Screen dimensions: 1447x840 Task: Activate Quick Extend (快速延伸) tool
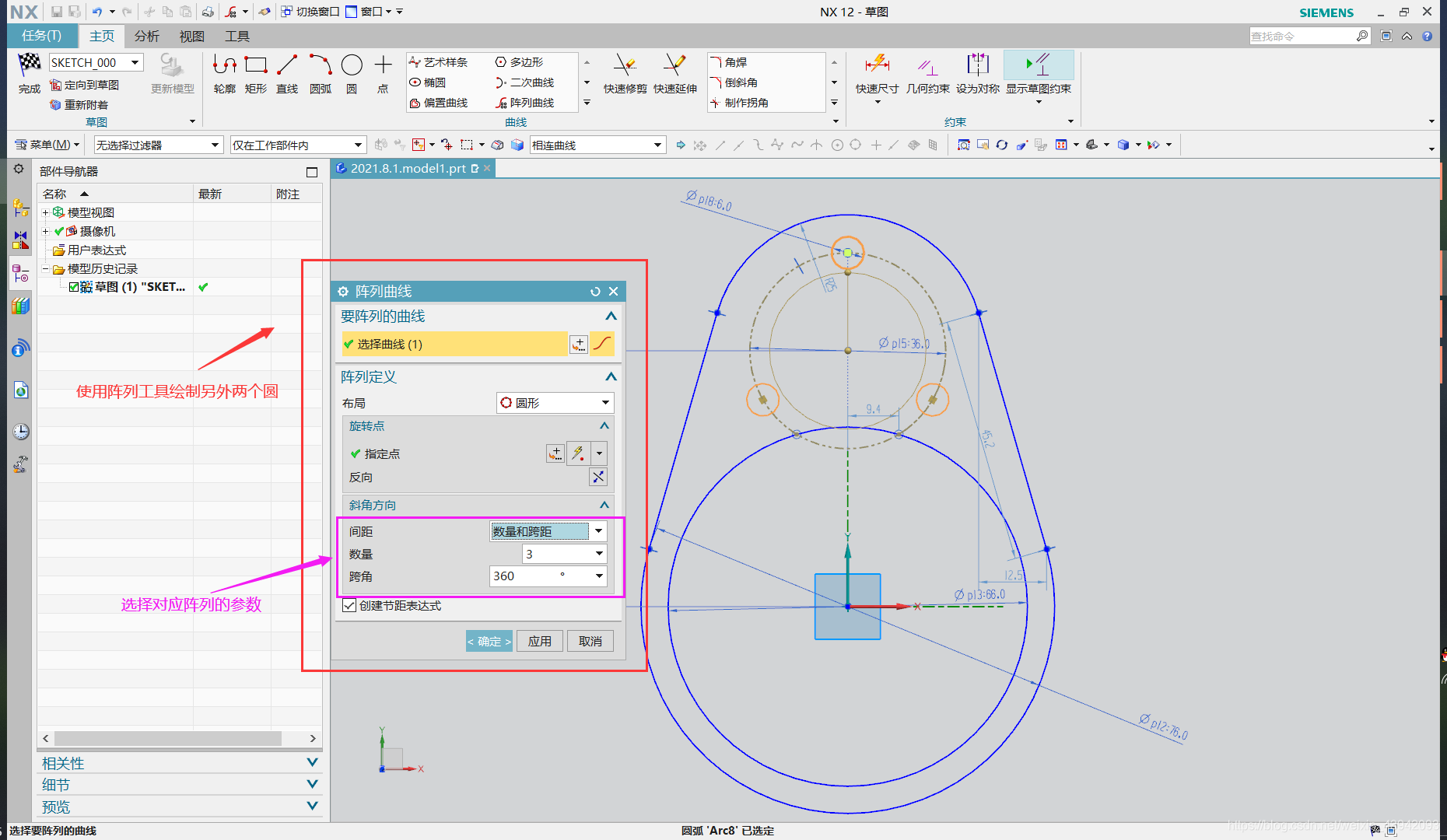point(674,74)
